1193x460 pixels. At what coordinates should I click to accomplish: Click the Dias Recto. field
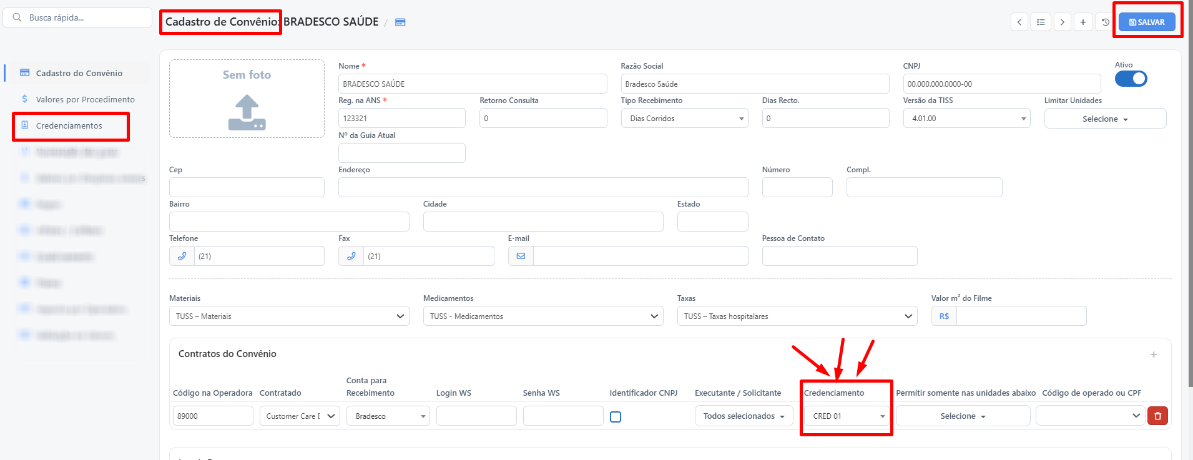pos(826,118)
